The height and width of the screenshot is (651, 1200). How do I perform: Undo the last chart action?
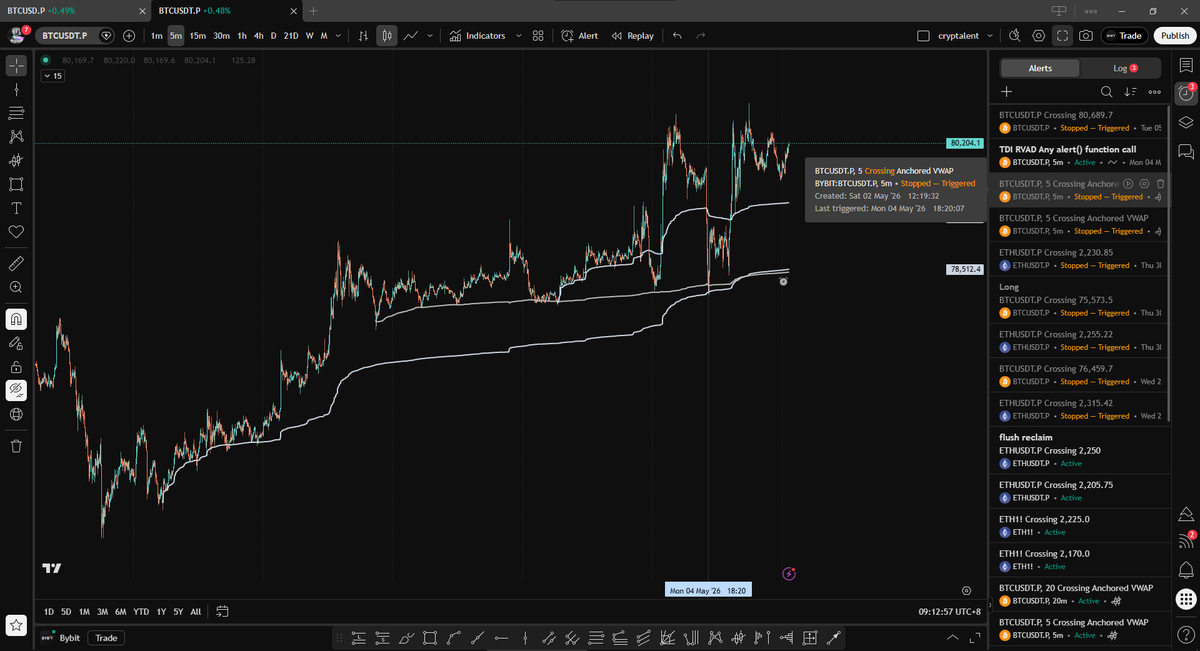click(677, 35)
